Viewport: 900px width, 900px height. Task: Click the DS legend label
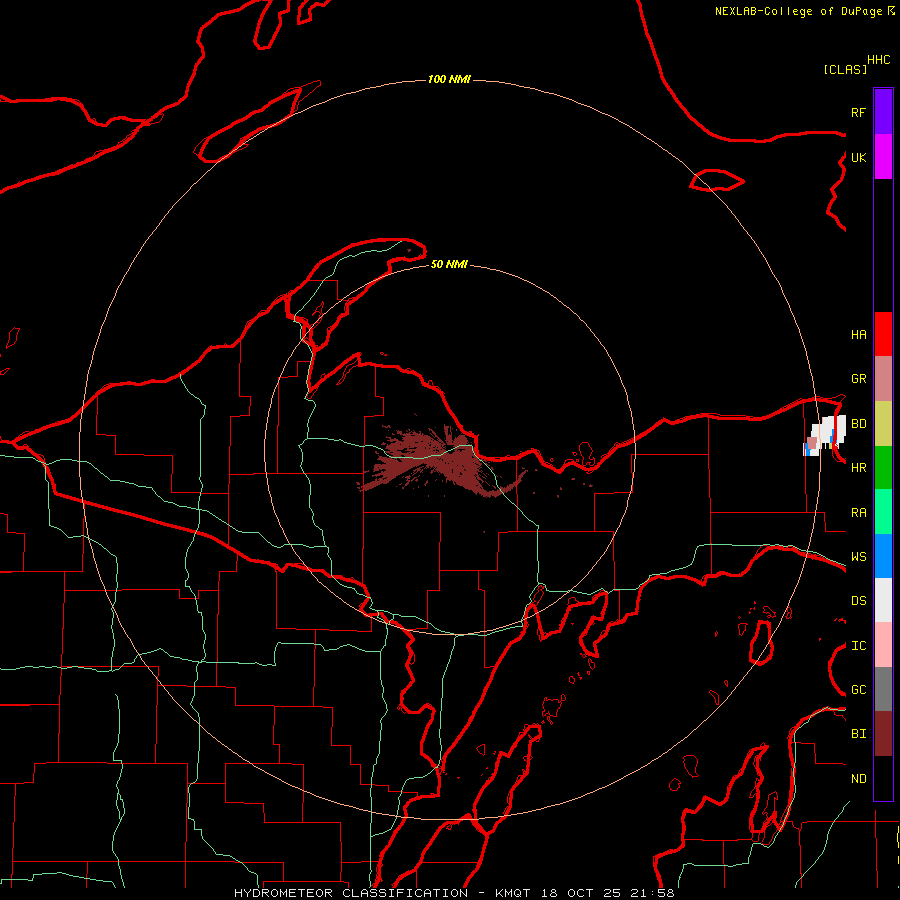tap(859, 601)
